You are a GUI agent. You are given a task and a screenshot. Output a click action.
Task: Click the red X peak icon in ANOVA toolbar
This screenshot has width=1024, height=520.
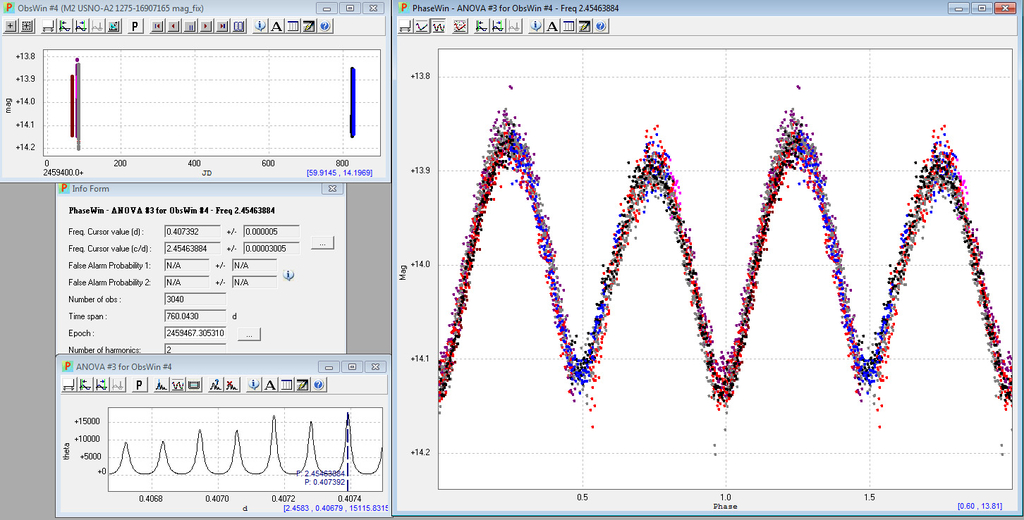click(230, 385)
